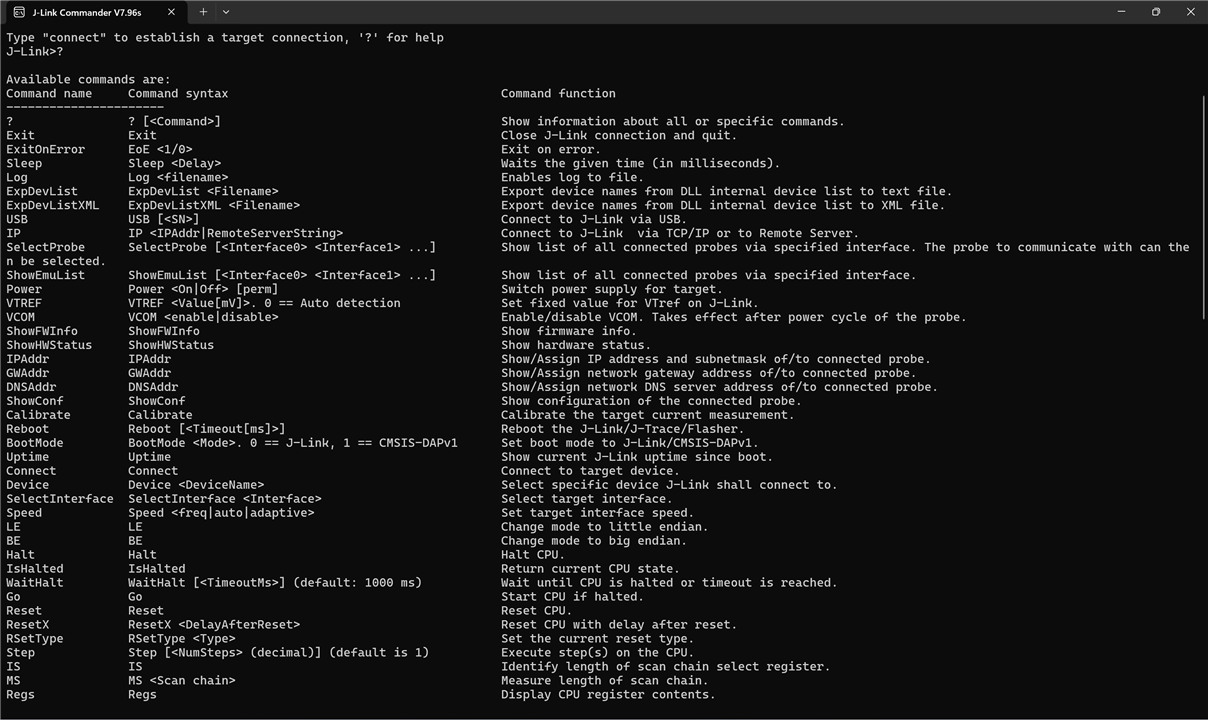Click the "Available commands are:" line
The image size is (1208, 720).
pos(88,80)
